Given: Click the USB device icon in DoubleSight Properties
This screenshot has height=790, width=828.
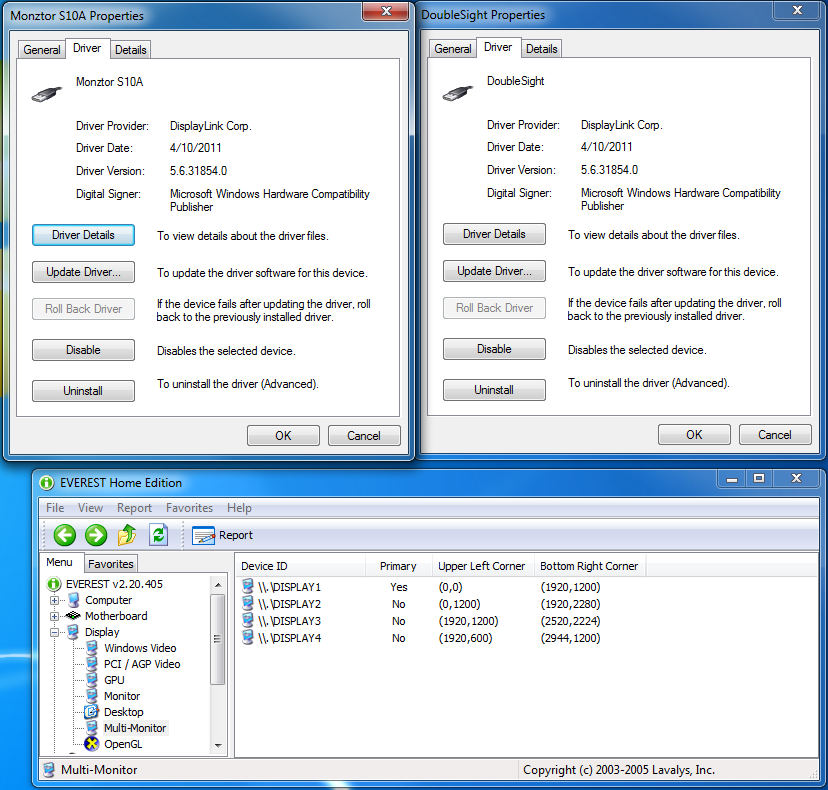Looking at the screenshot, I should tap(457, 93).
